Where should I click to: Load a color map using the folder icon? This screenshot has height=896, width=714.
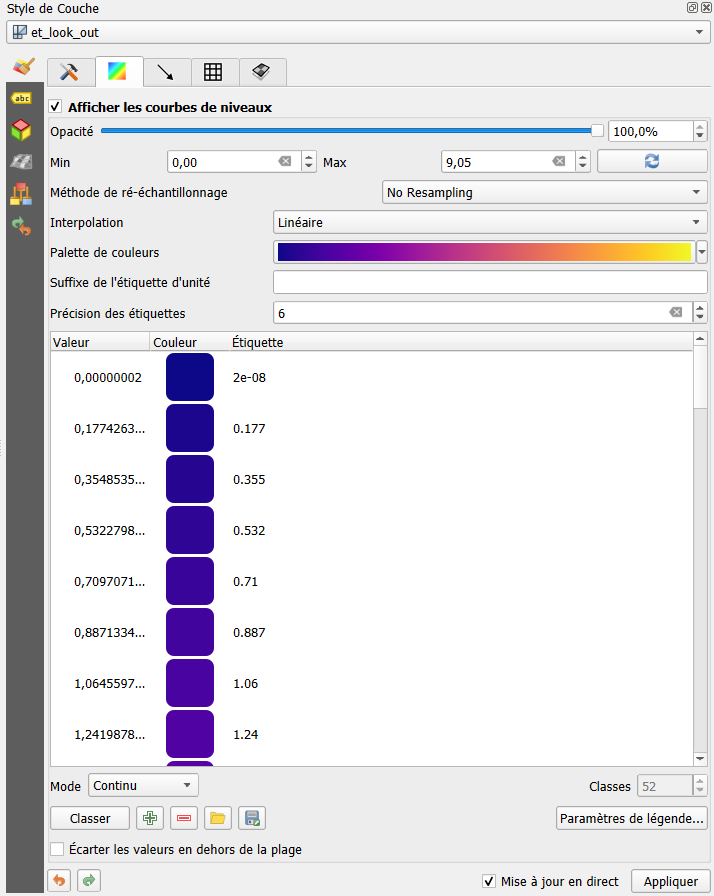coord(218,818)
